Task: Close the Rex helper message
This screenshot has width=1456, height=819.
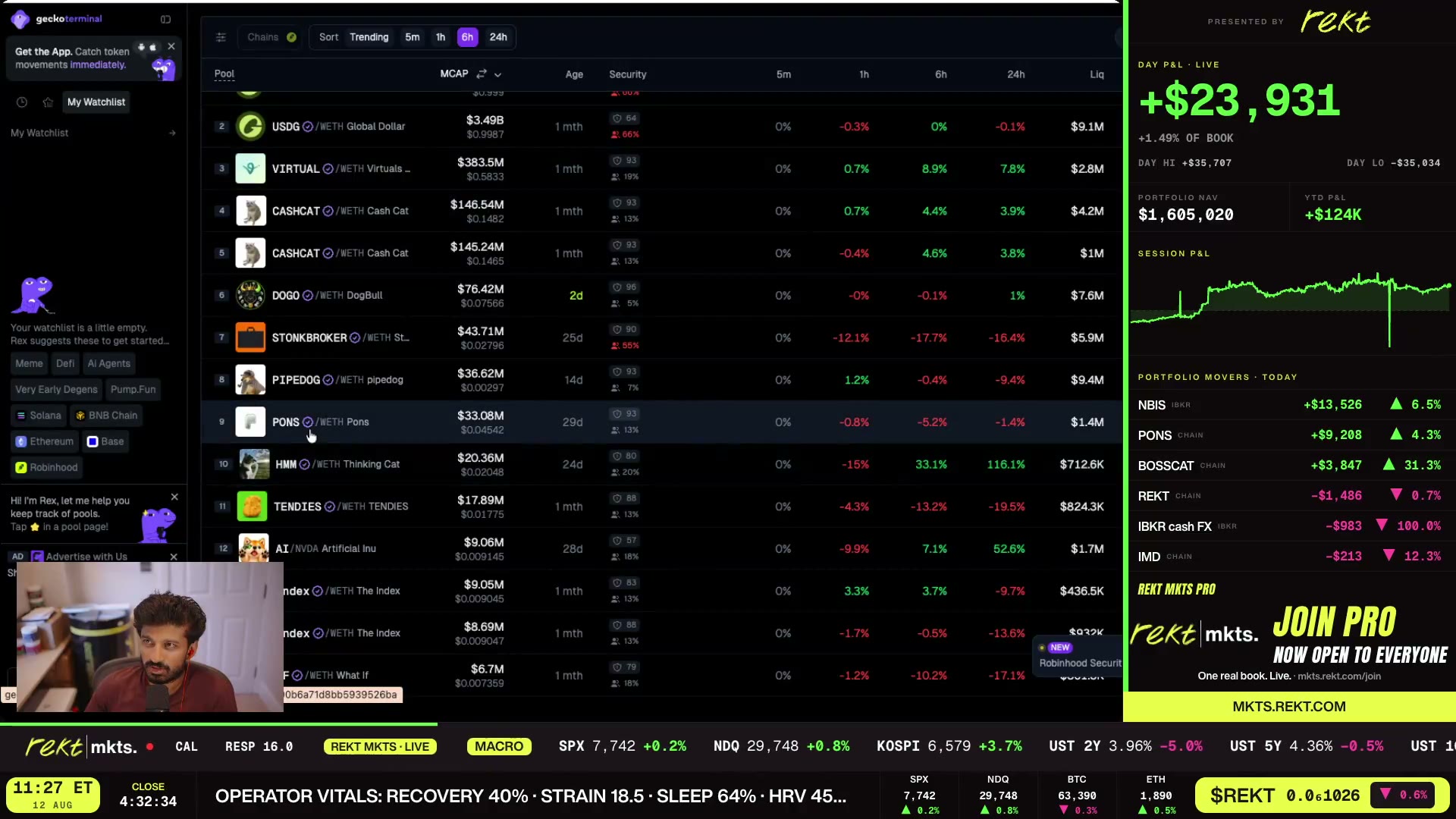Action: point(174,497)
